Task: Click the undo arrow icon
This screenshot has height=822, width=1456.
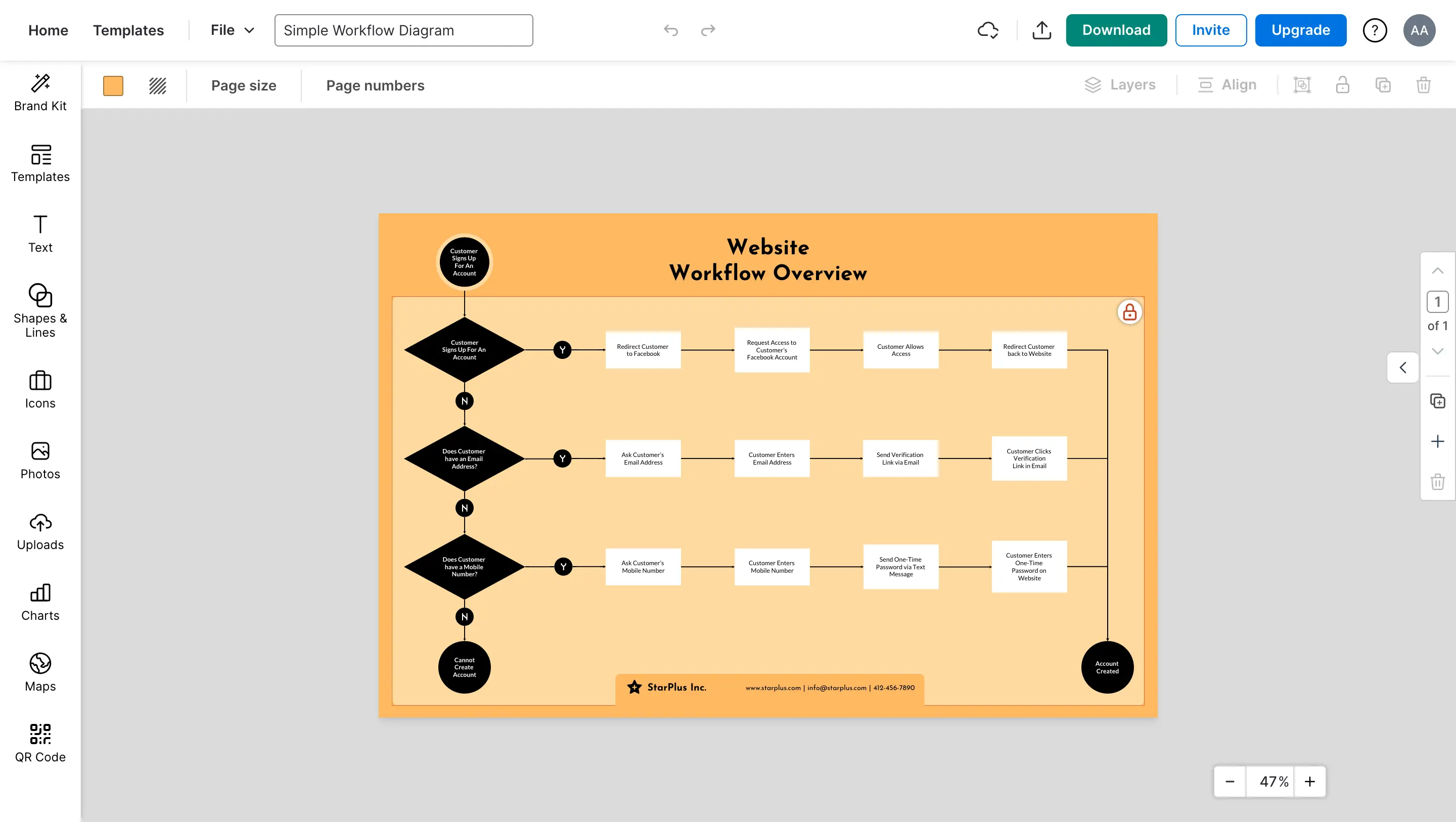Action: (x=671, y=30)
